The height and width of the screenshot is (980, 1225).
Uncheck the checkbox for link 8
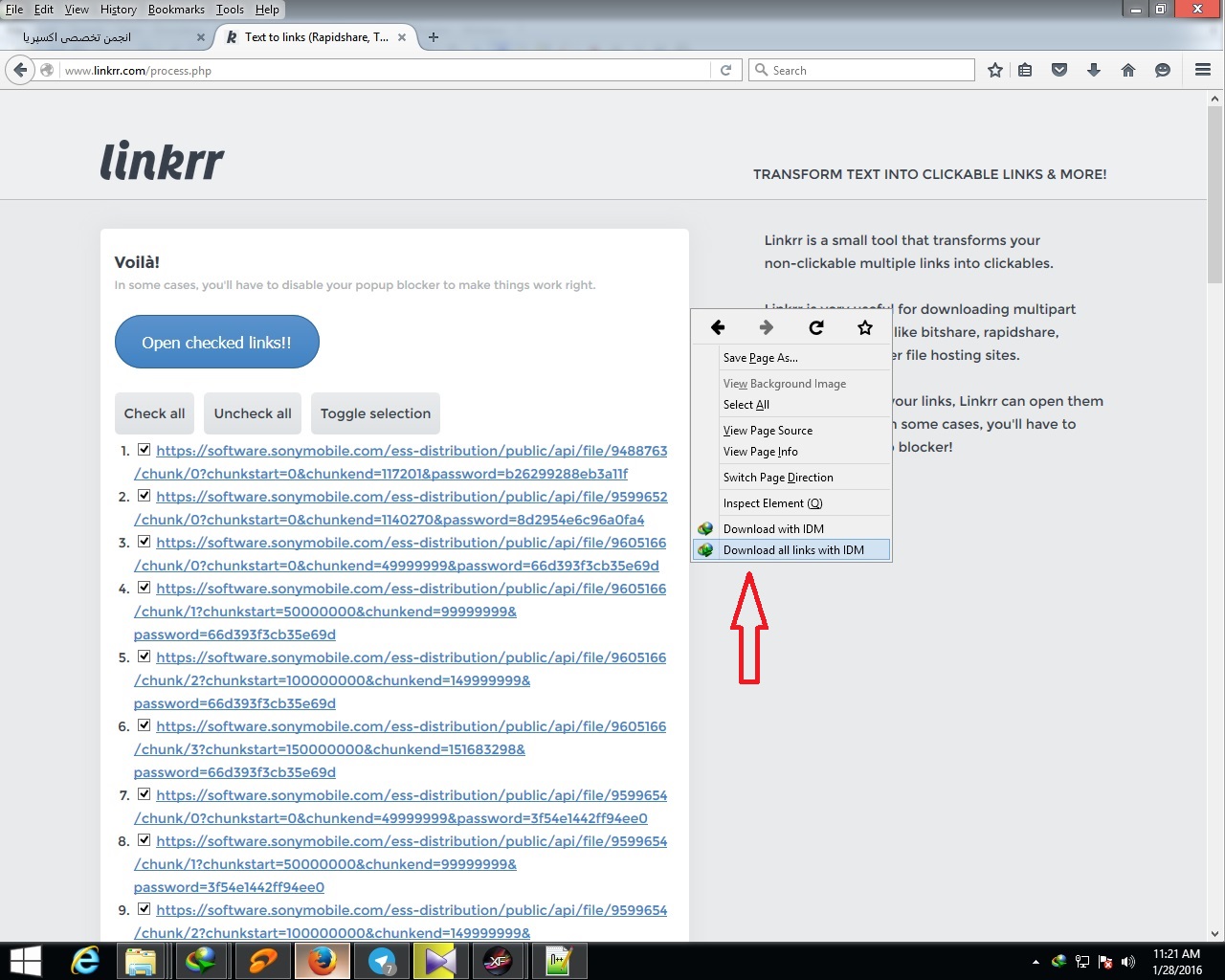click(x=144, y=840)
